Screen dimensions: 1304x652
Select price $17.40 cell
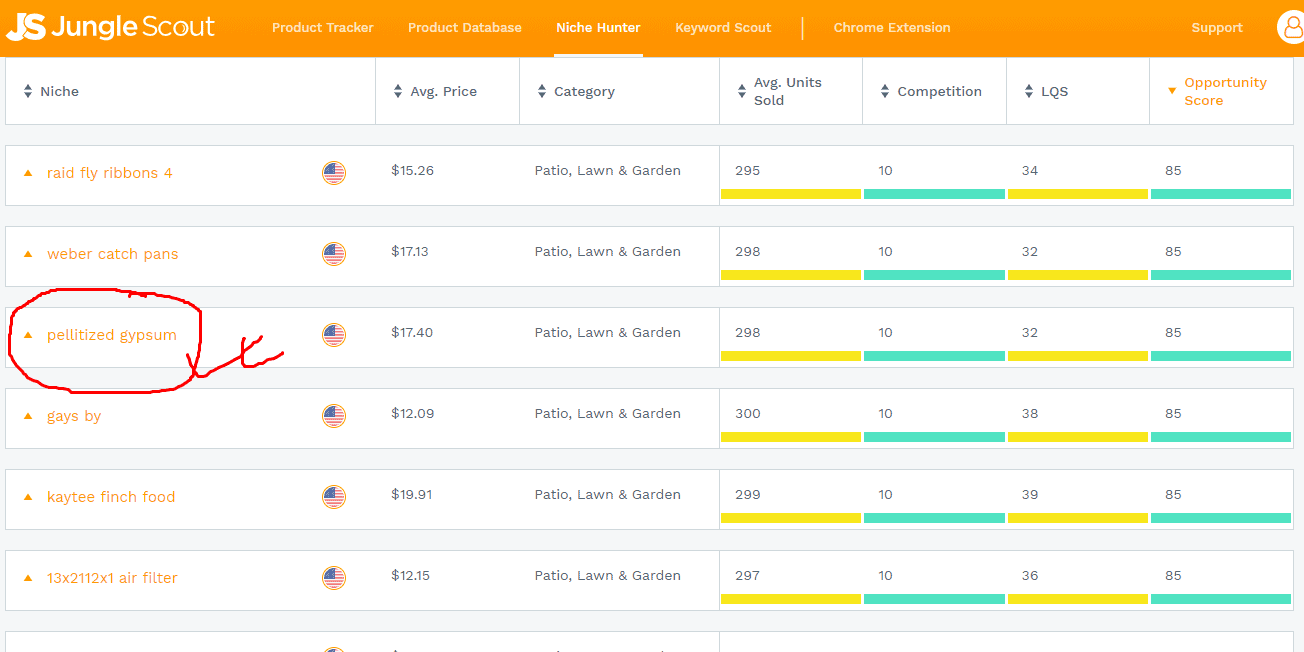coord(412,333)
